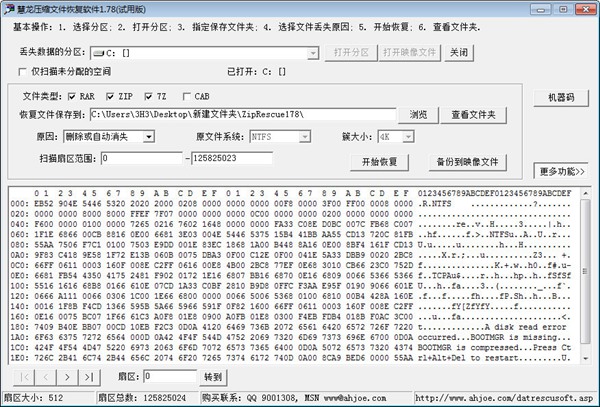Viewport: 600px width, 407px height.
Task: Jump to the last sector button
Action: point(89,378)
